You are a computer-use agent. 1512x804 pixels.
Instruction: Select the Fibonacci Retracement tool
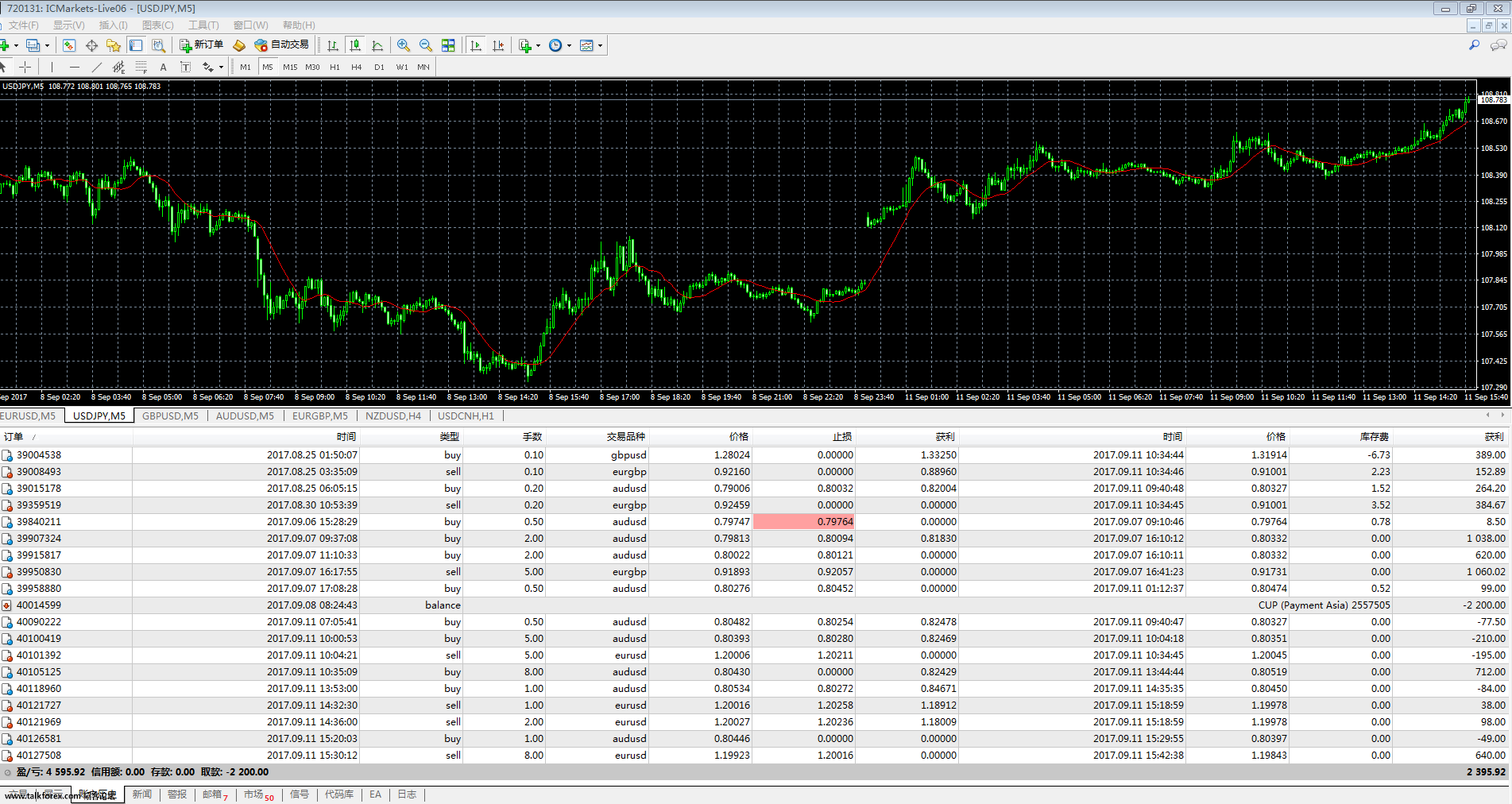pyautogui.click(x=141, y=67)
